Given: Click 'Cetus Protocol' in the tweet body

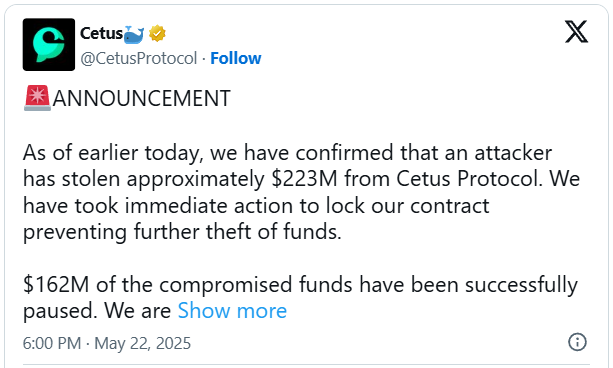Looking at the screenshot, I should click(x=469, y=179).
